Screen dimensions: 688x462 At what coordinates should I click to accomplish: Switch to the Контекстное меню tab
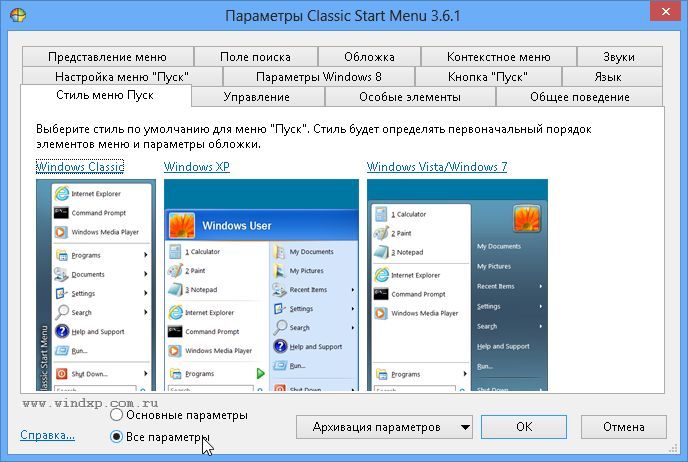pos(498,57)
